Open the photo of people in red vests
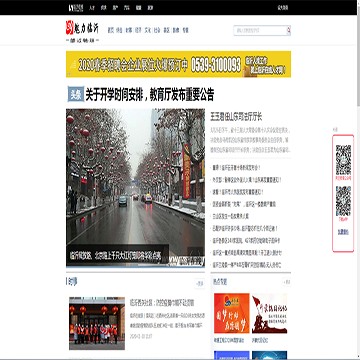This screenshot has width=360, height=360. (97, 323)
